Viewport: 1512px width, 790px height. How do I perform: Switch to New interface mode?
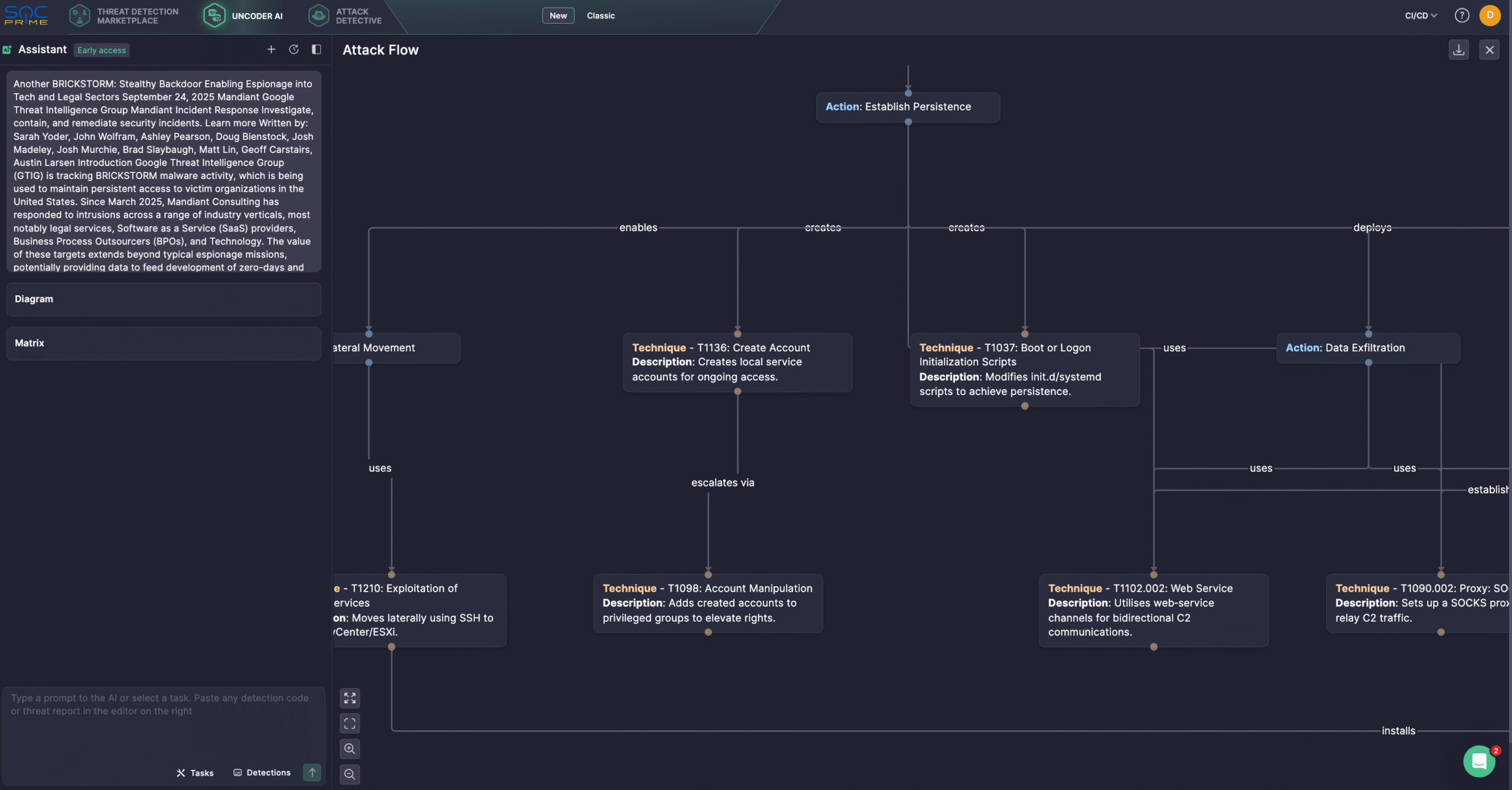pos(558,15)
